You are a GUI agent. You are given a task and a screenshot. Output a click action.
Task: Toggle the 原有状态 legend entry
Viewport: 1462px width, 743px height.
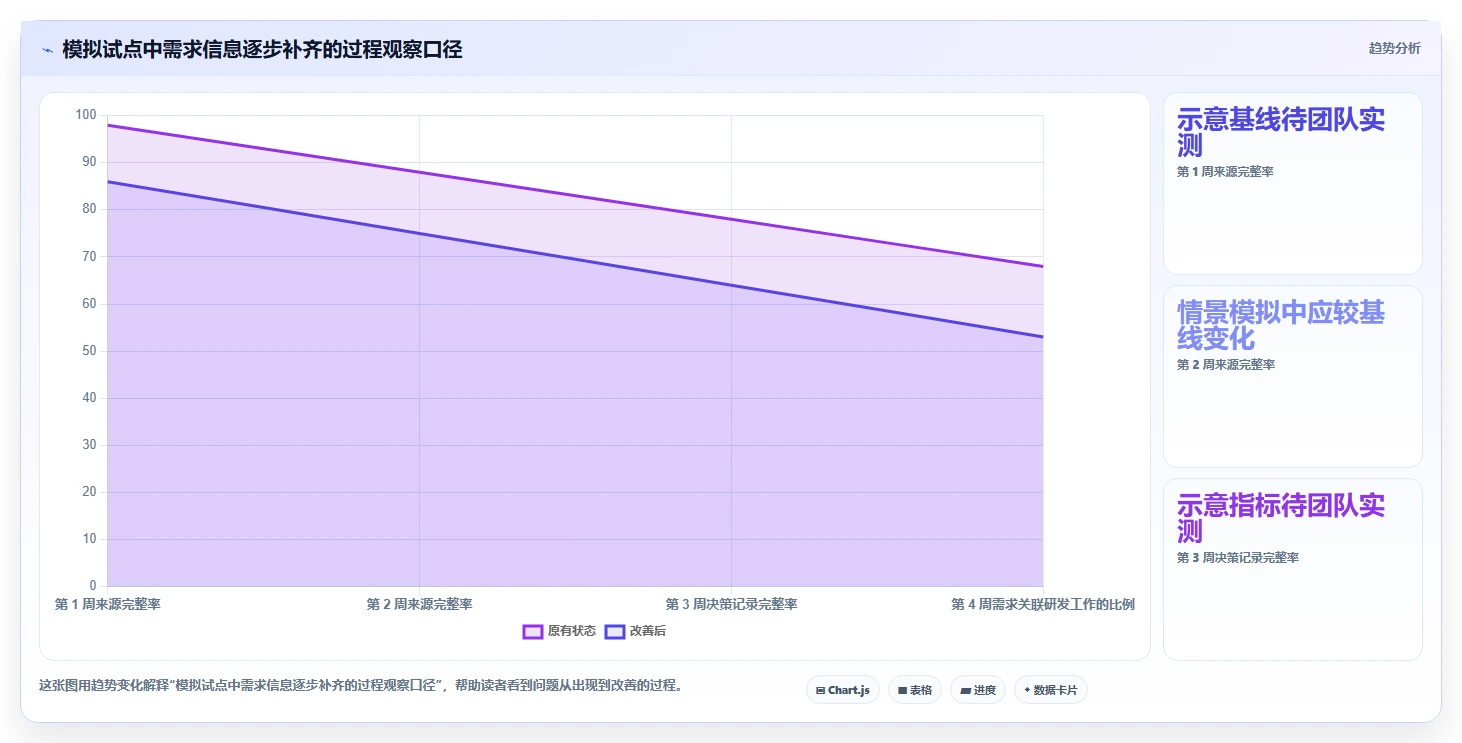[x=560, y=631]
